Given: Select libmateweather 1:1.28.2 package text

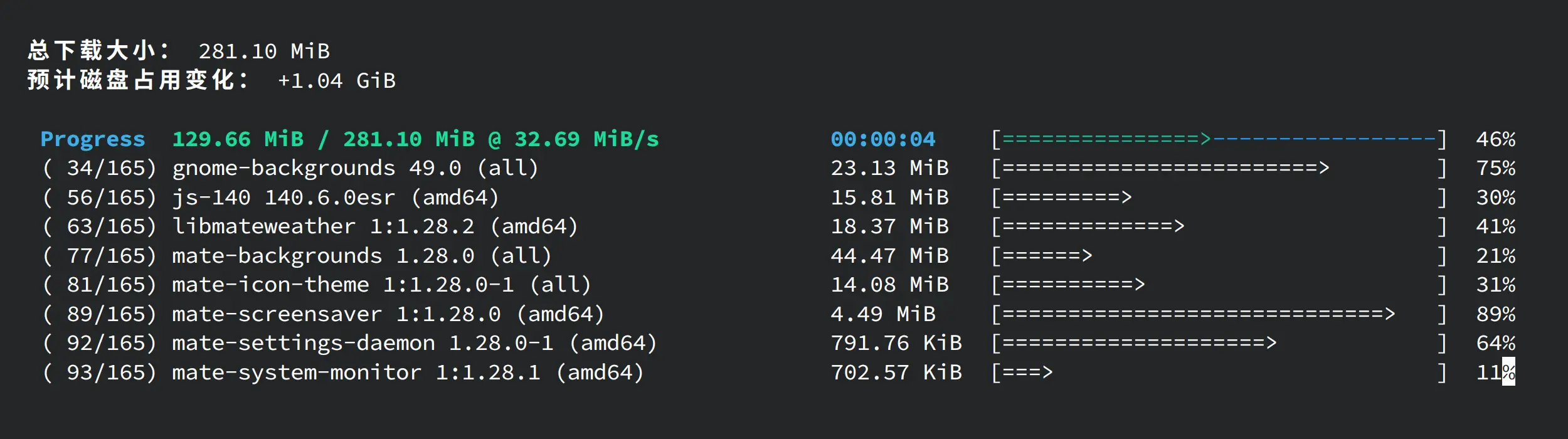Looking at the screenshot, I should (x=375, y=226).
